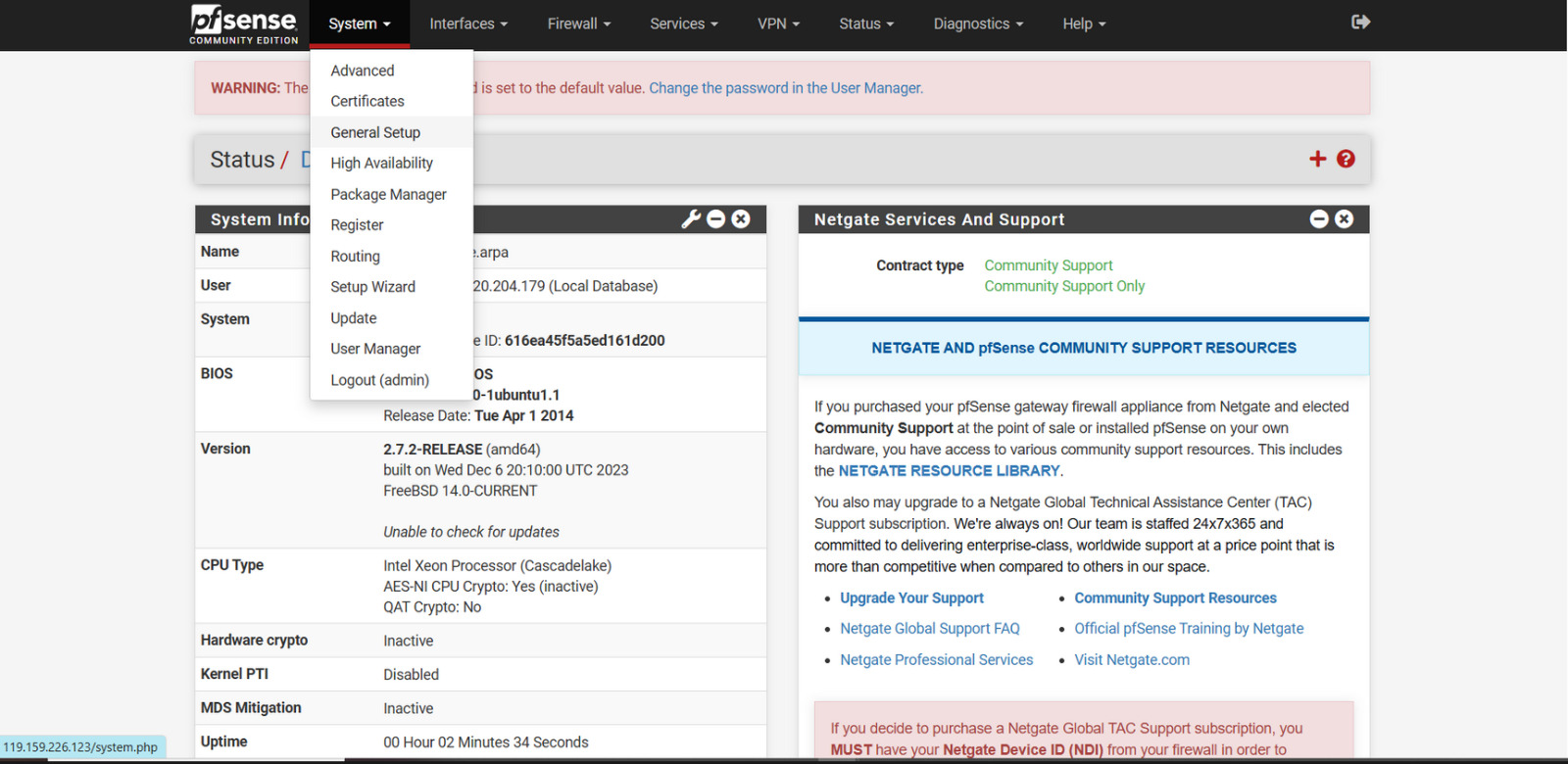
Task: Open the Services dropdown in the navbar
Action: pos(683,24)
